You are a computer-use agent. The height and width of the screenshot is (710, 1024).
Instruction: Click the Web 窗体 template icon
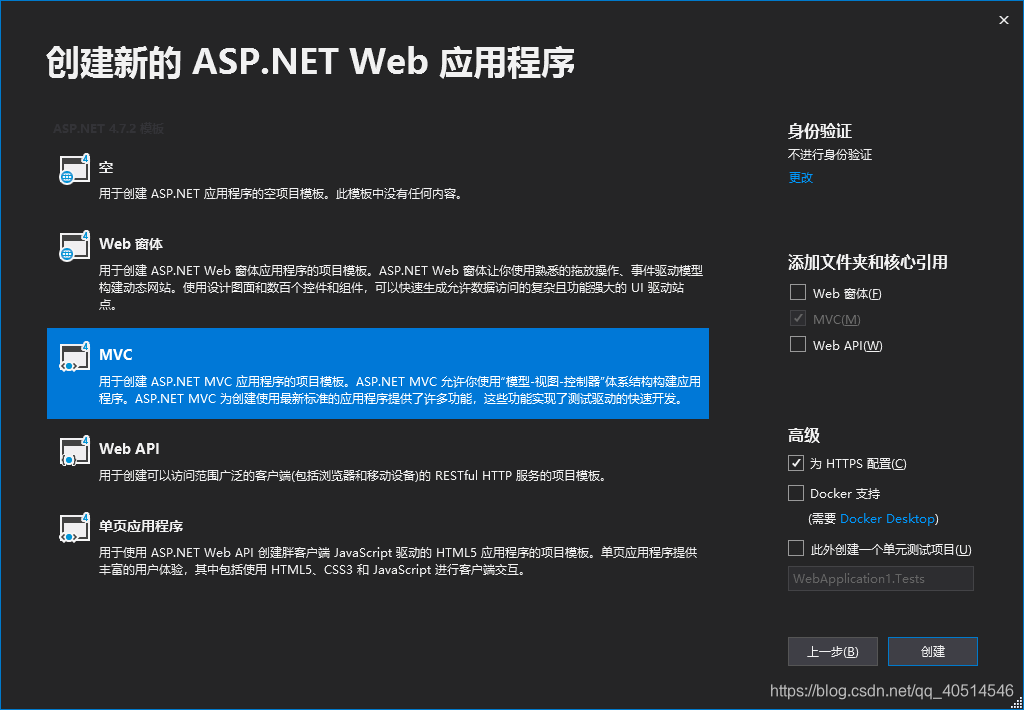coord(74,246)
